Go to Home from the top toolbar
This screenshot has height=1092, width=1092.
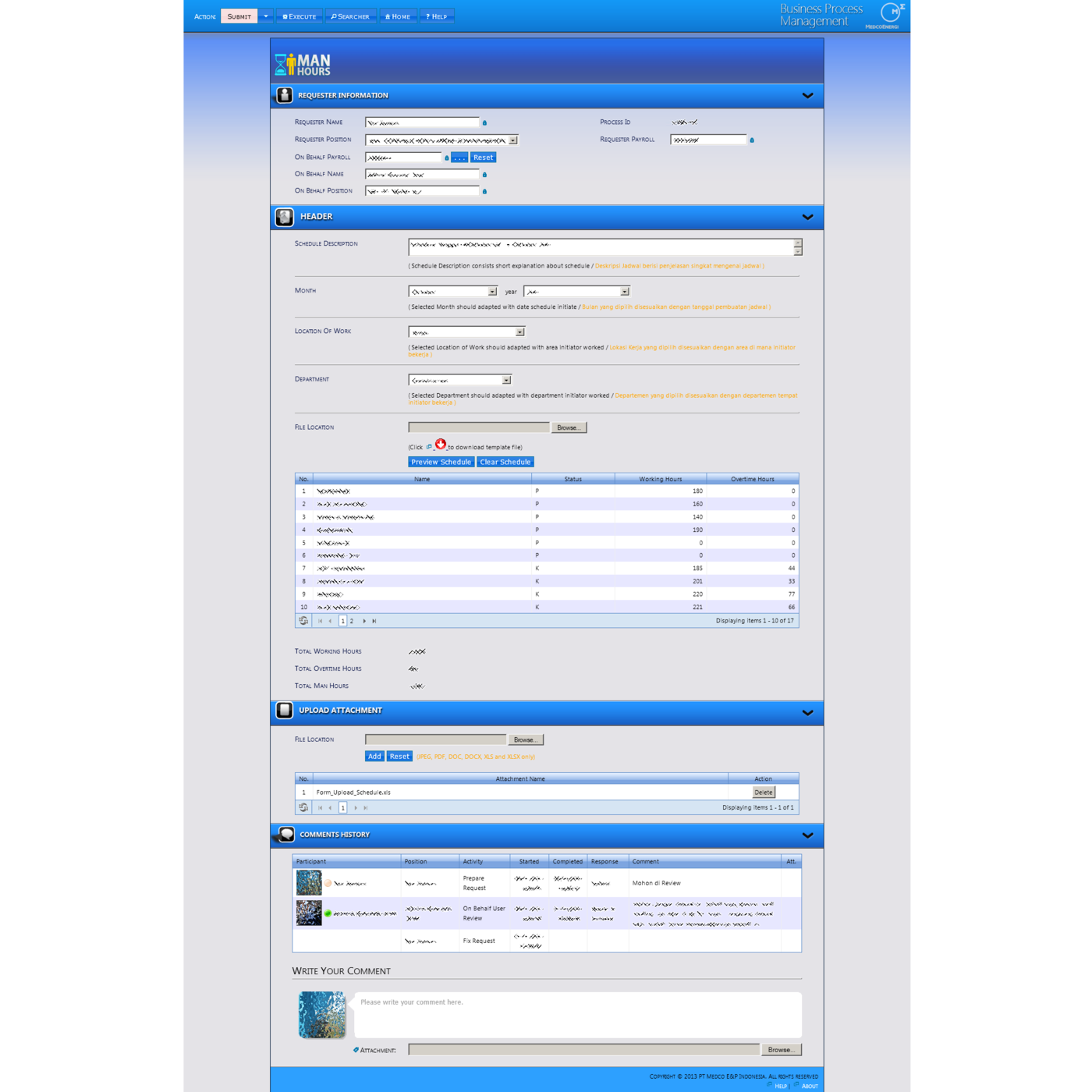pos(398,16)
